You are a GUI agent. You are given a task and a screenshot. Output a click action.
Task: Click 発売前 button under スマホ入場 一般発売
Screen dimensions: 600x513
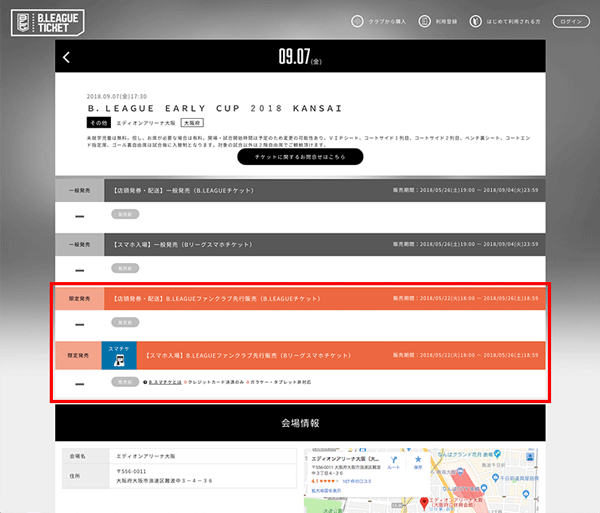[x=125, y=269]
